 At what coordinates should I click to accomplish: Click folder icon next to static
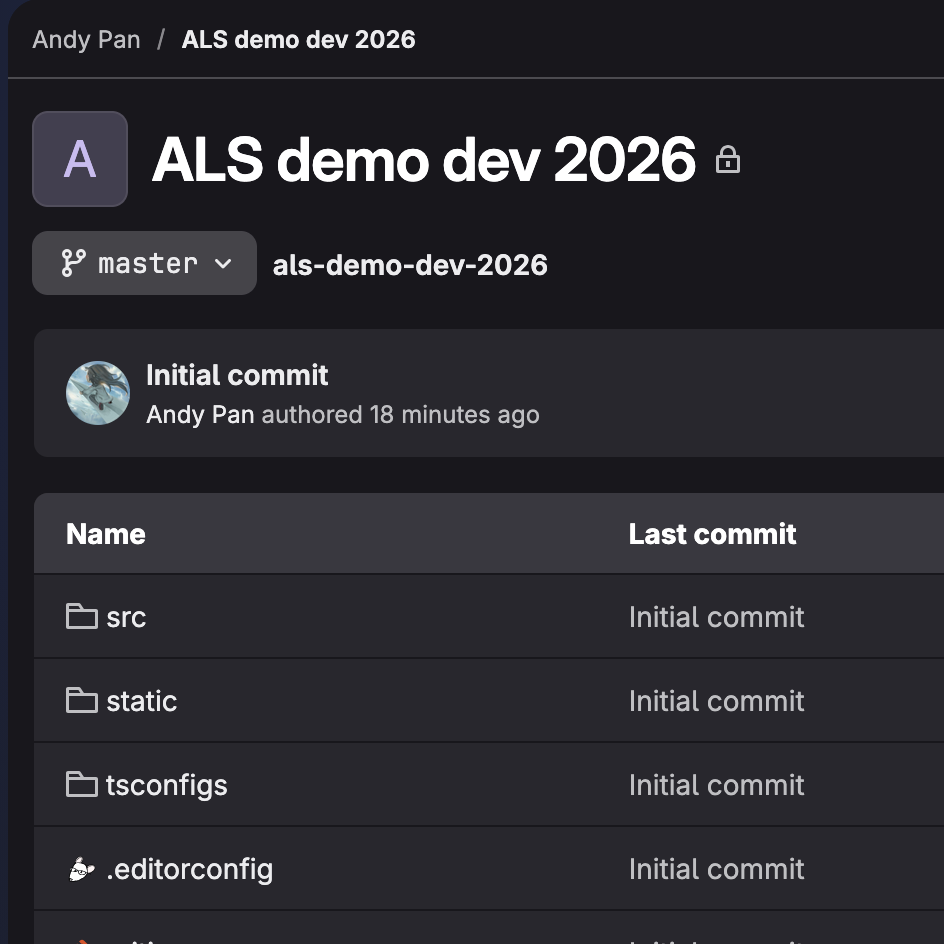[x=82, y=700]
